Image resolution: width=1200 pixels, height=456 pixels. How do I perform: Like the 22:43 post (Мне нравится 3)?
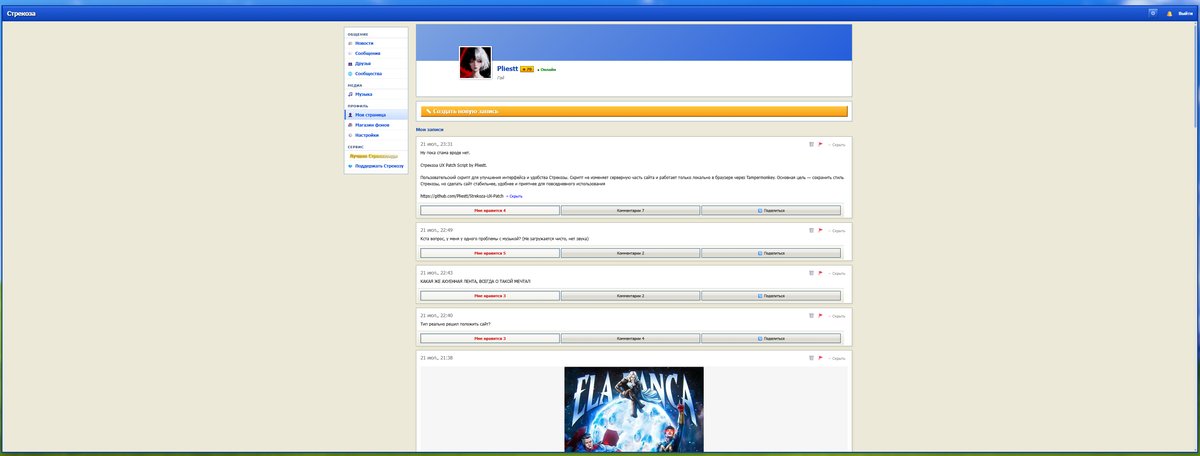[x=490, y=296]
